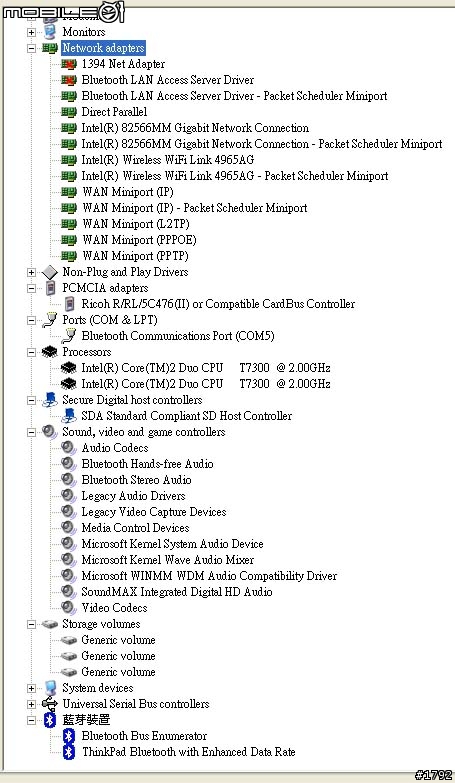Expand the Monitors category
This screenshot has width=455, height=783.
click(x=31, y=32)
